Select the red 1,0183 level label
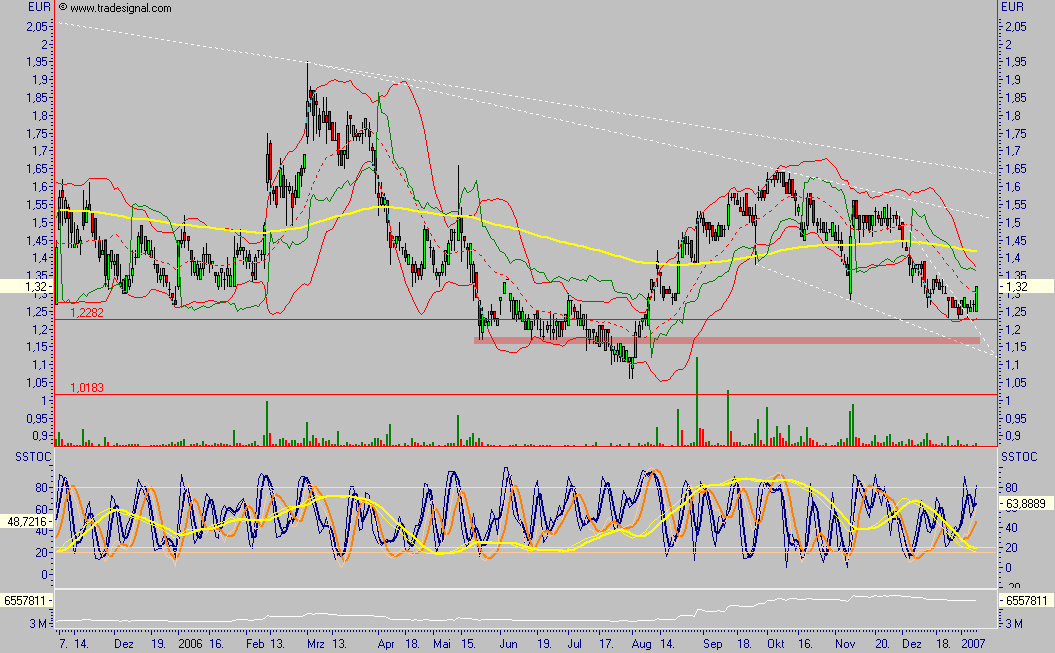The height and width of the screenshot is (653, 1055). (87, 387)
